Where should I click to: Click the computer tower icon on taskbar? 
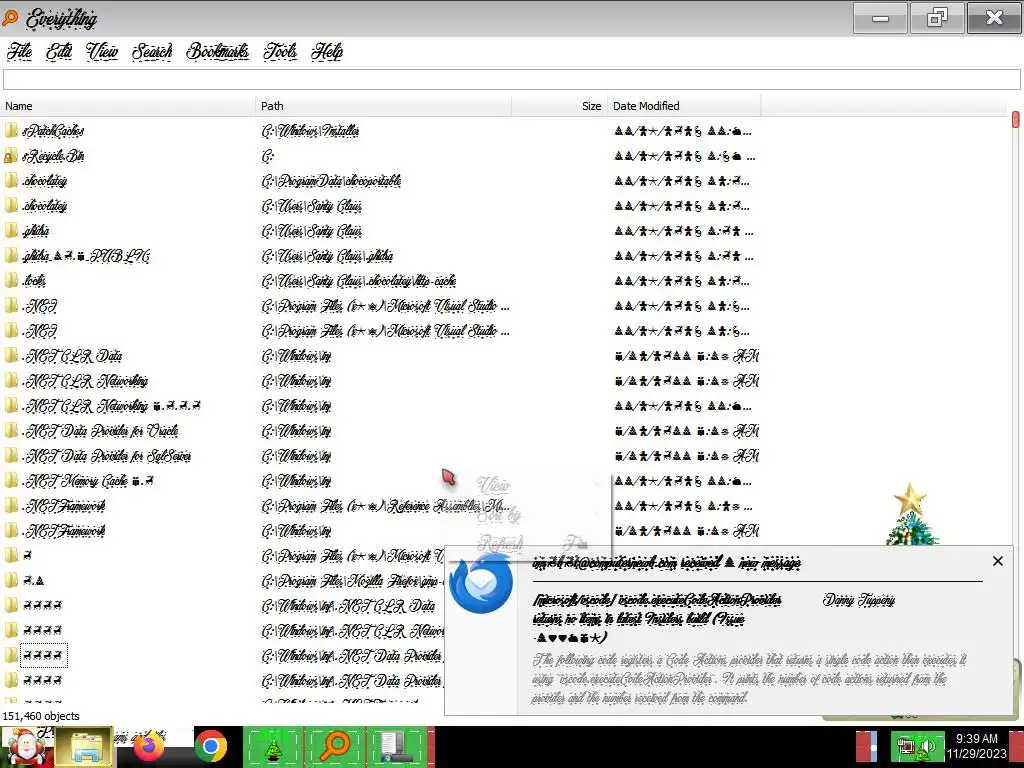click(396, 747)
